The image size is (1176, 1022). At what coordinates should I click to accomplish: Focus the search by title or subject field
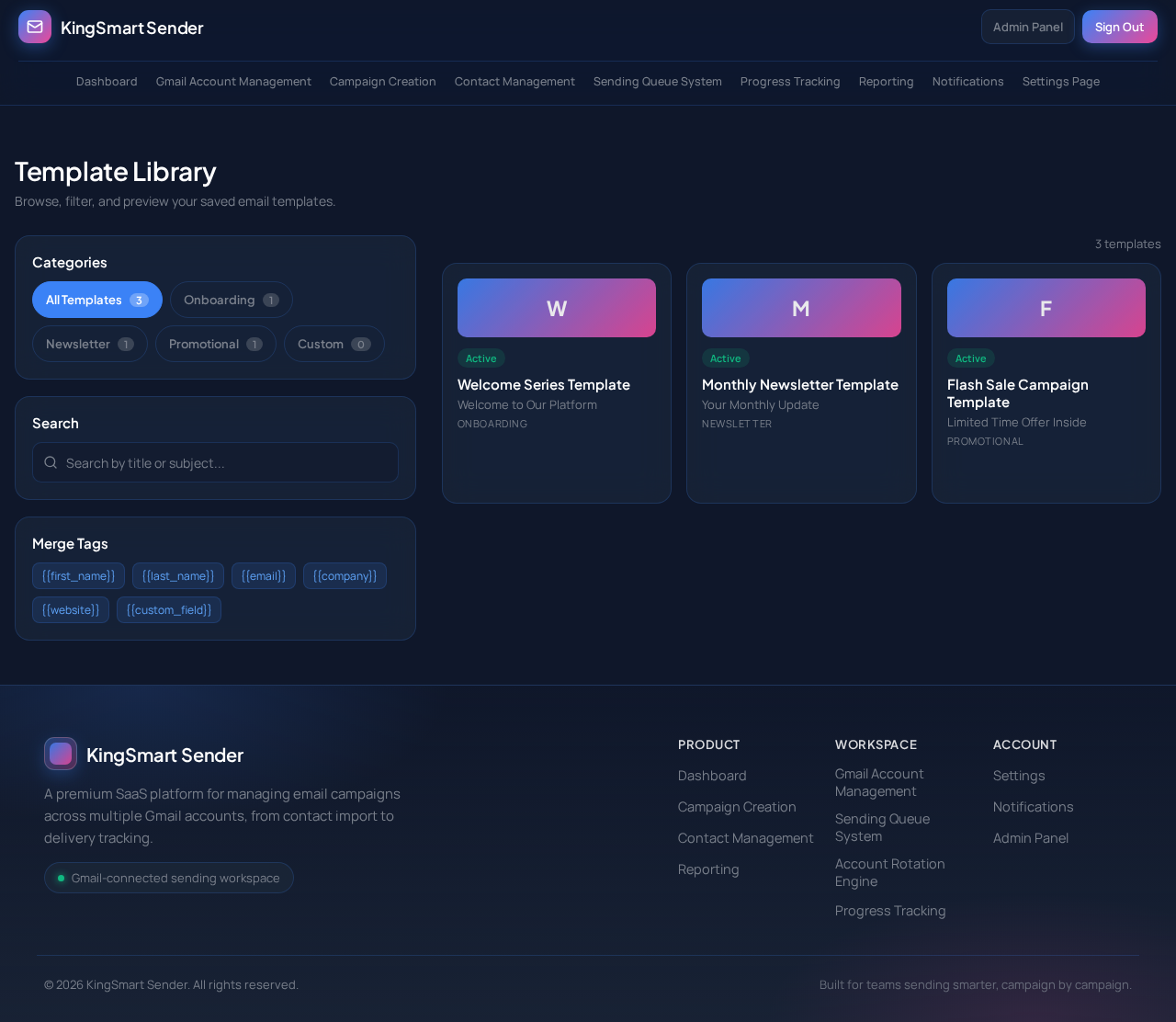coord(215,462)
